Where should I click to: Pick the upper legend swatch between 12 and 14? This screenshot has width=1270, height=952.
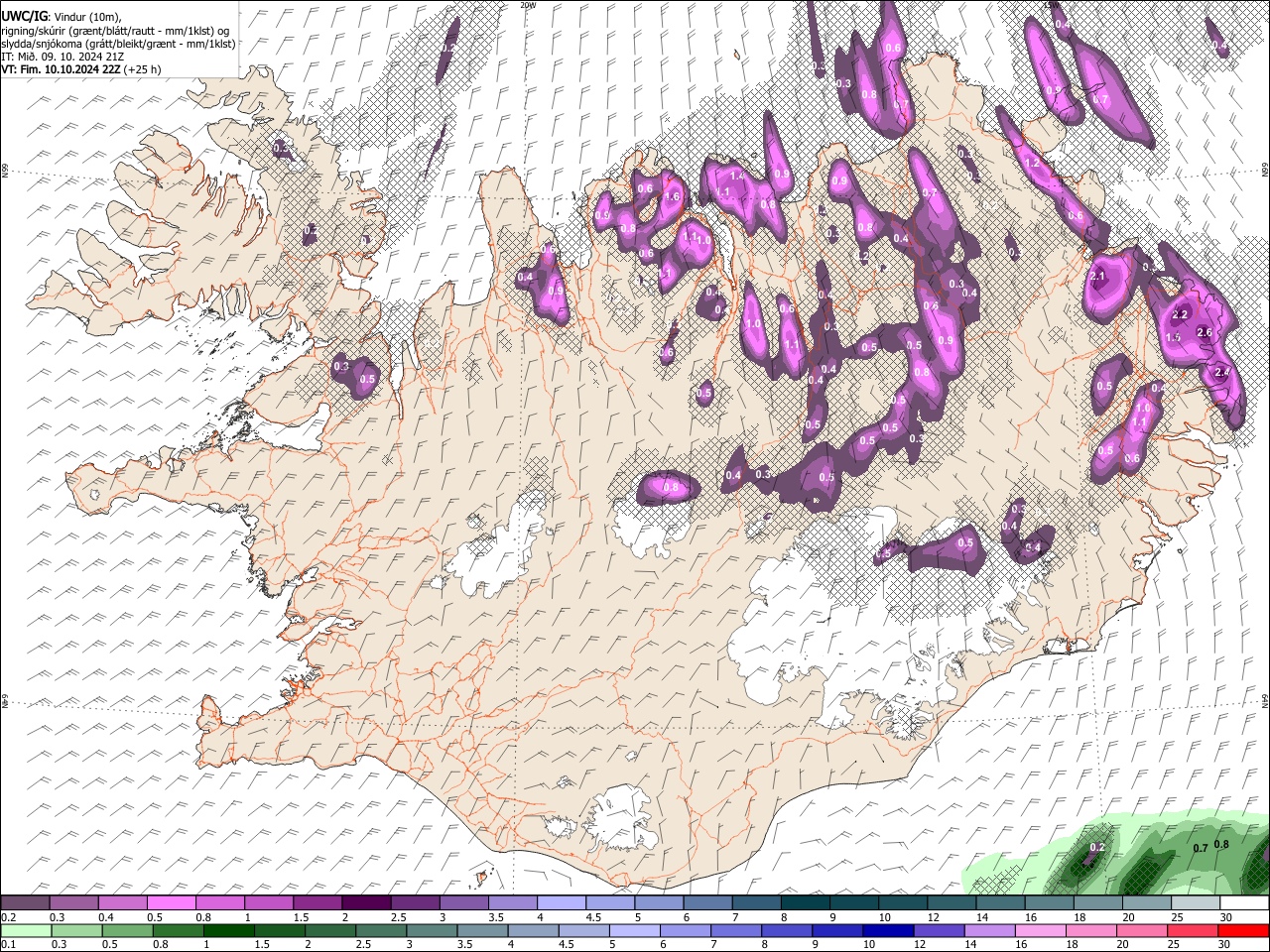coord(952,903)
